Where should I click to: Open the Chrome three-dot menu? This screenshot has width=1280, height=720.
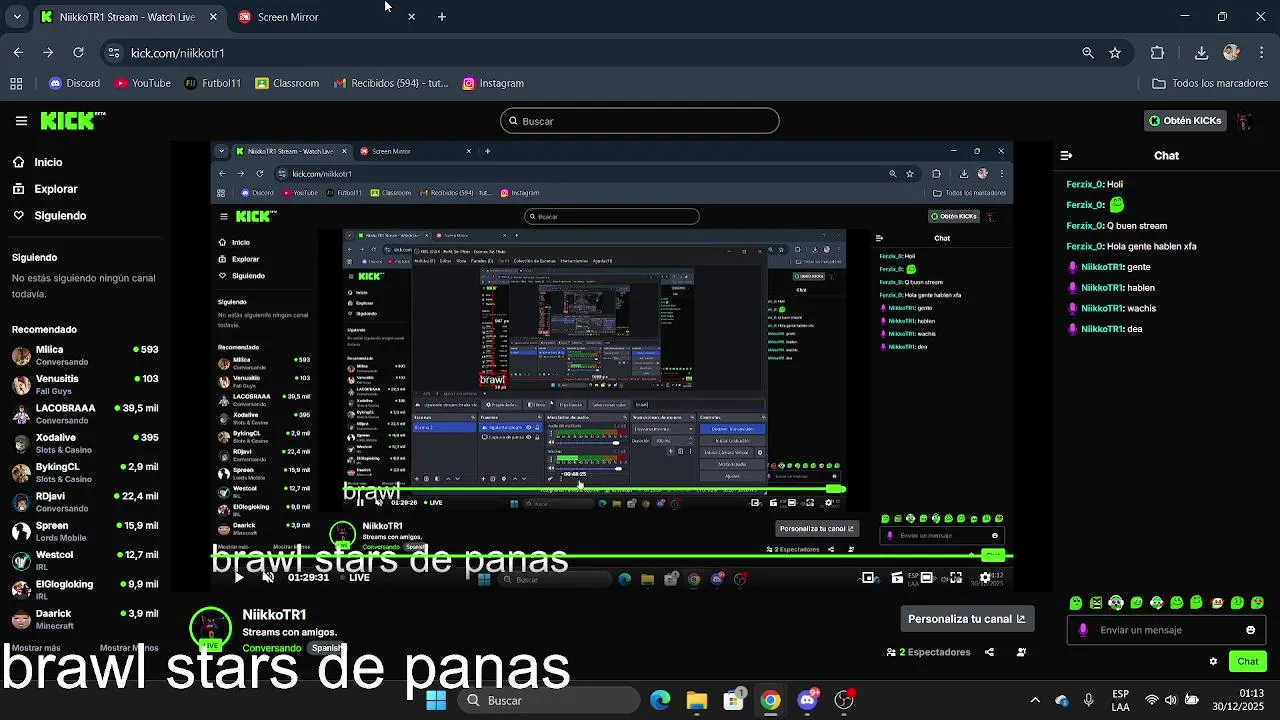coord(1261,53)
